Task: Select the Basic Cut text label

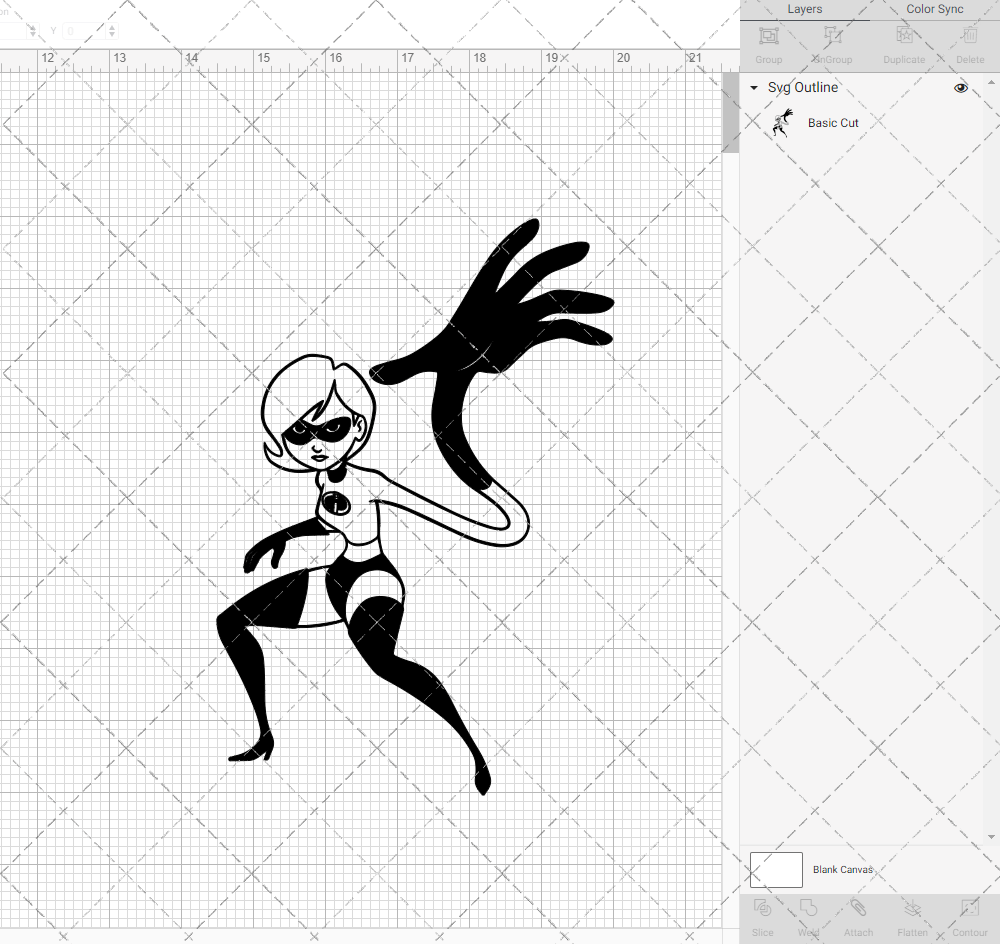Action: [x=833, y=123]
